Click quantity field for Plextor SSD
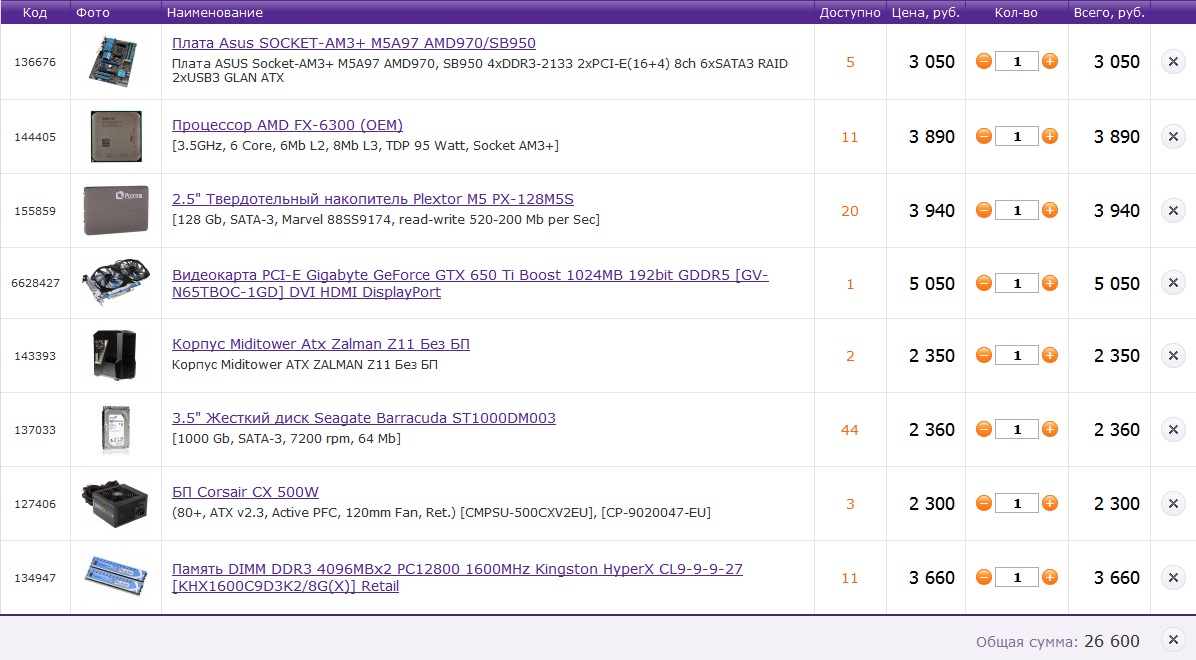The image size is (1196, 660). coord(1017,211)
